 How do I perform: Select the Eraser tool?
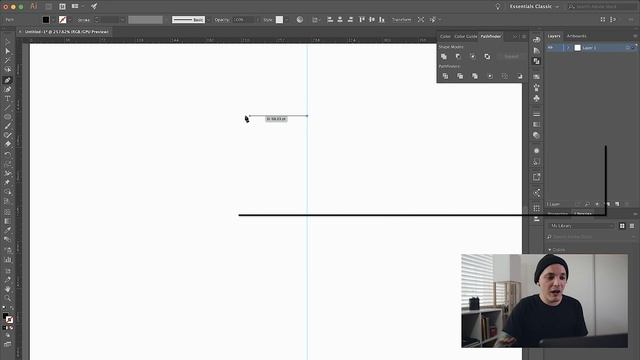(x=7, y=144)
